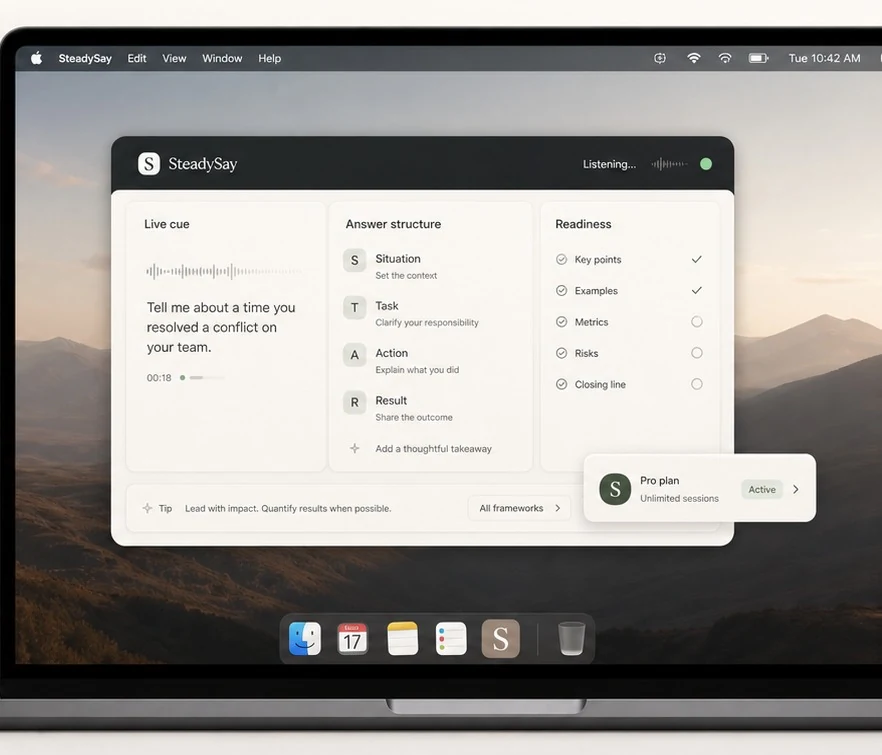Click the Listening... status text
Image resolution: width=882 pixels, height=755 pixels.
click(609, 164)
